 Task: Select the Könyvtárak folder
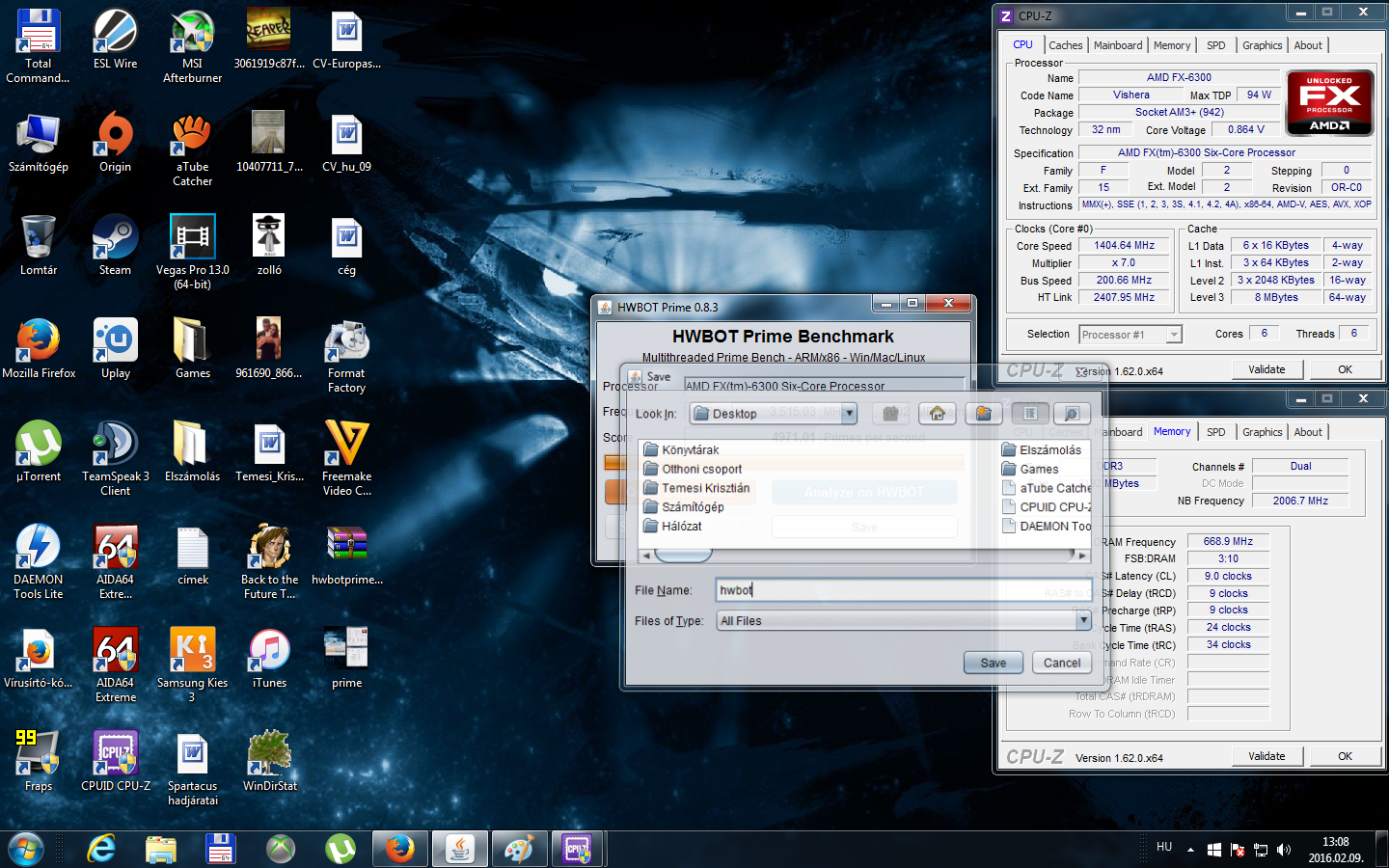[x=681, y=449]
